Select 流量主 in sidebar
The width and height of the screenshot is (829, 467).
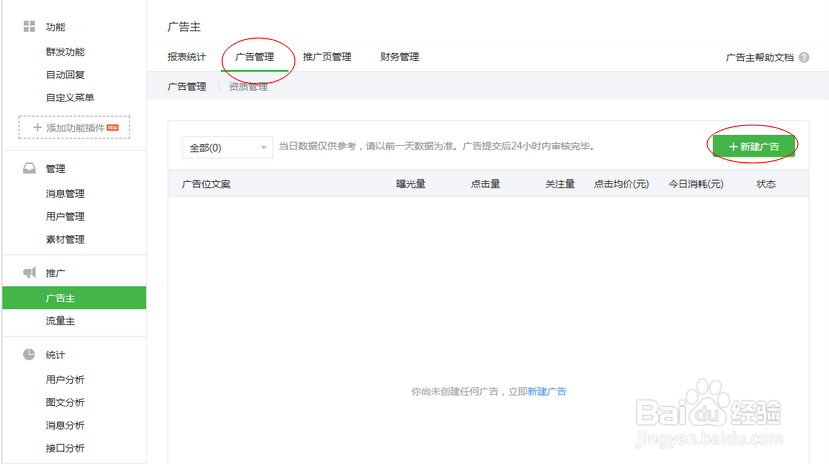(x=60, y=321)
